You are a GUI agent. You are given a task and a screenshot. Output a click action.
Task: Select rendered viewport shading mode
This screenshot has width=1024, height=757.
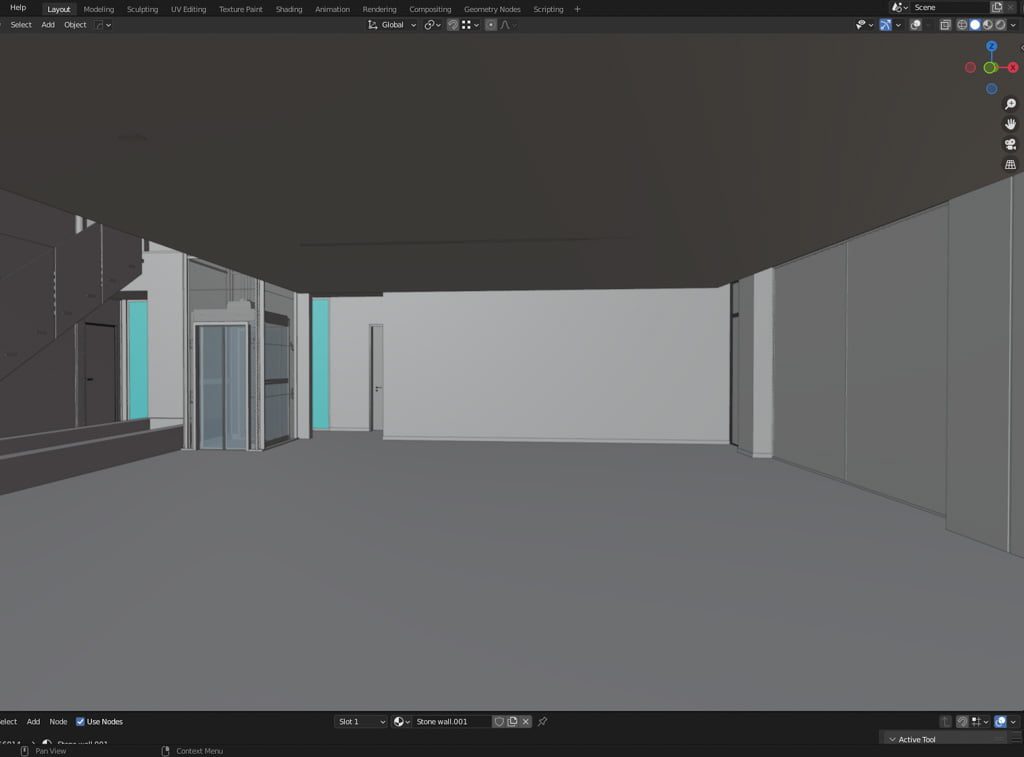pyautogui.click(x=1000, y=25)
